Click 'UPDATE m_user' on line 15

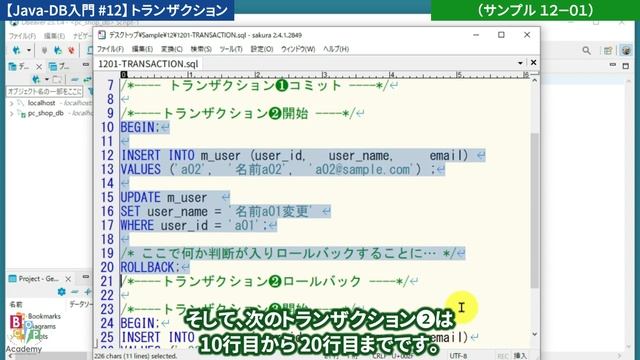click(164, 198)
